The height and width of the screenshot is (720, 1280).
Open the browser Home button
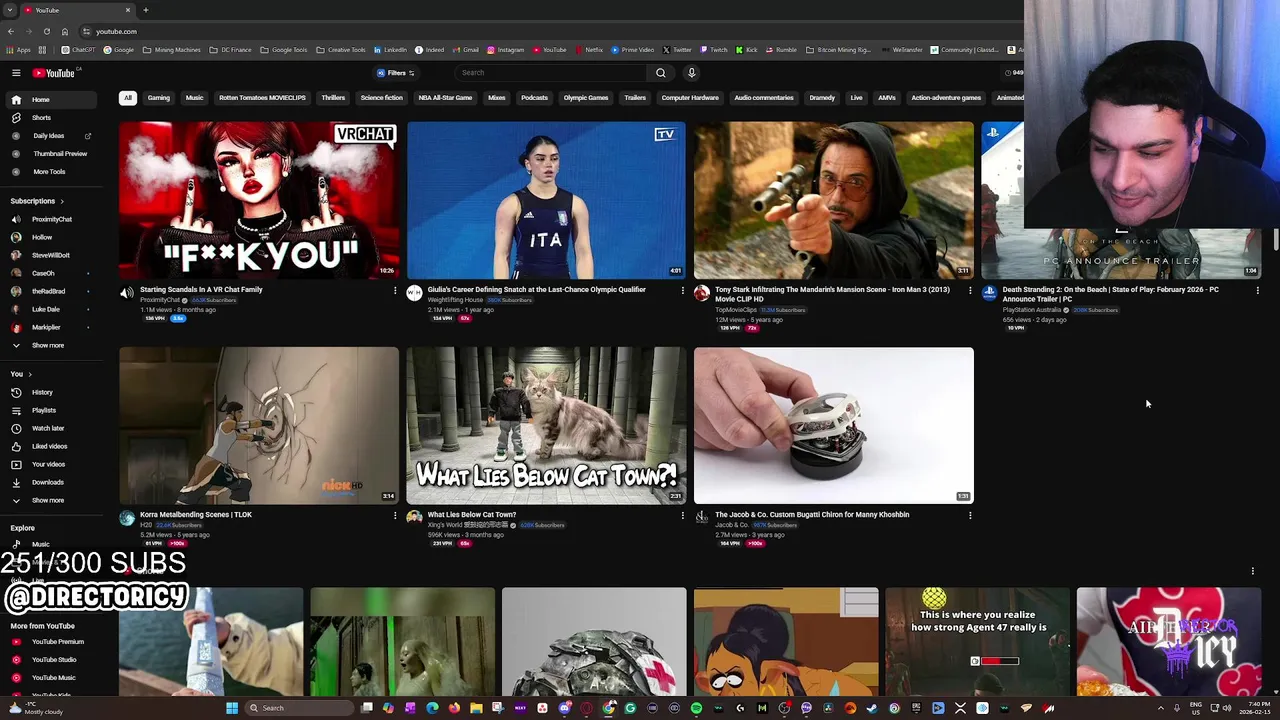65,31
